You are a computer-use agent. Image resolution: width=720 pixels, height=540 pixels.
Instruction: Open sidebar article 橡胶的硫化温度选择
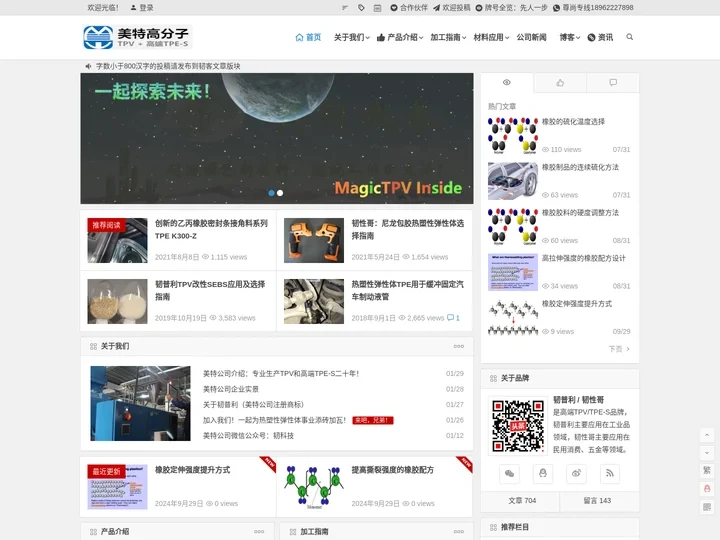pyautogui.click(x=574, y=122)
